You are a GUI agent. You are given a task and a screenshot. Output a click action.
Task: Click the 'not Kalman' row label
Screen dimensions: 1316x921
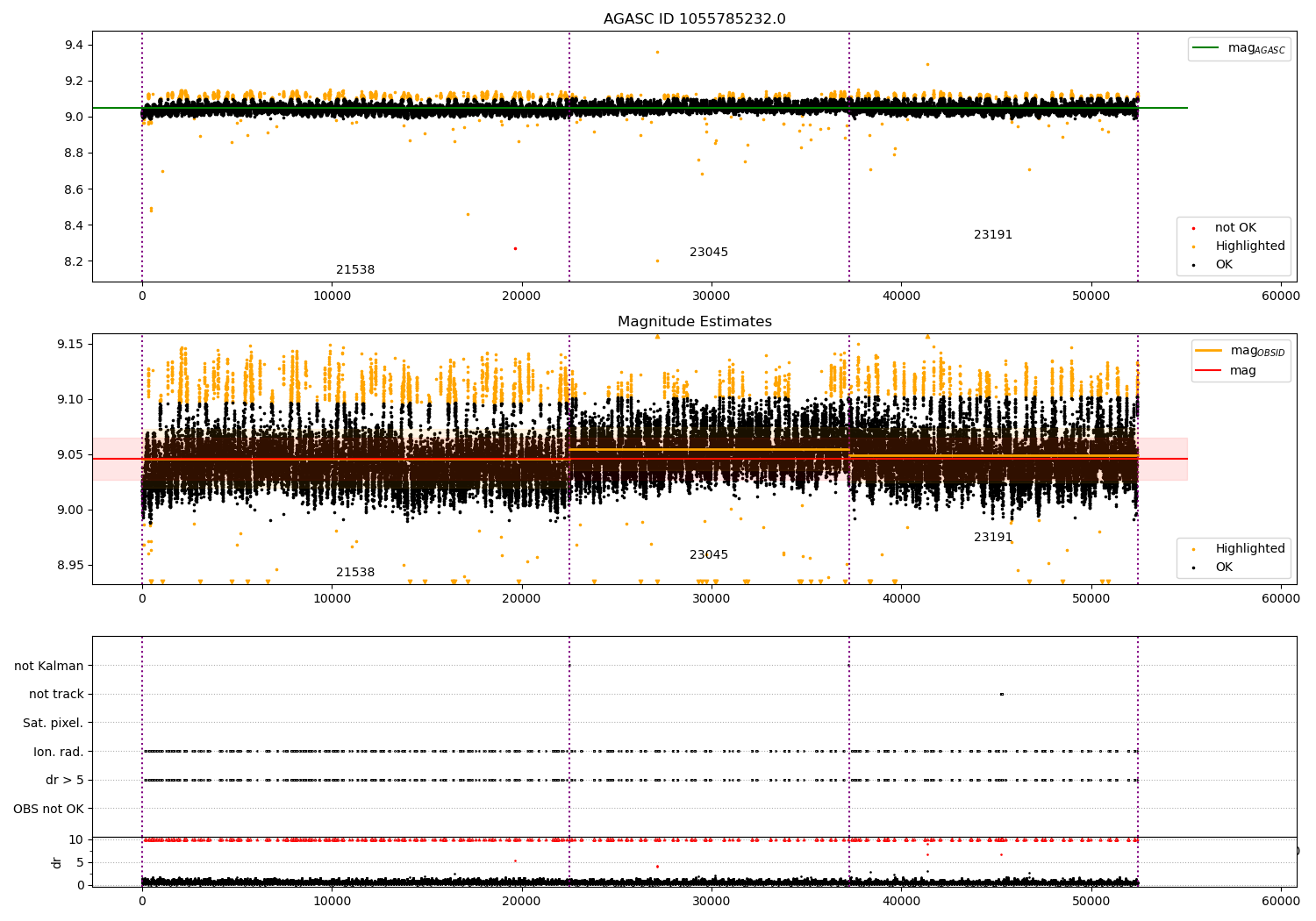(x=49, y=666)
